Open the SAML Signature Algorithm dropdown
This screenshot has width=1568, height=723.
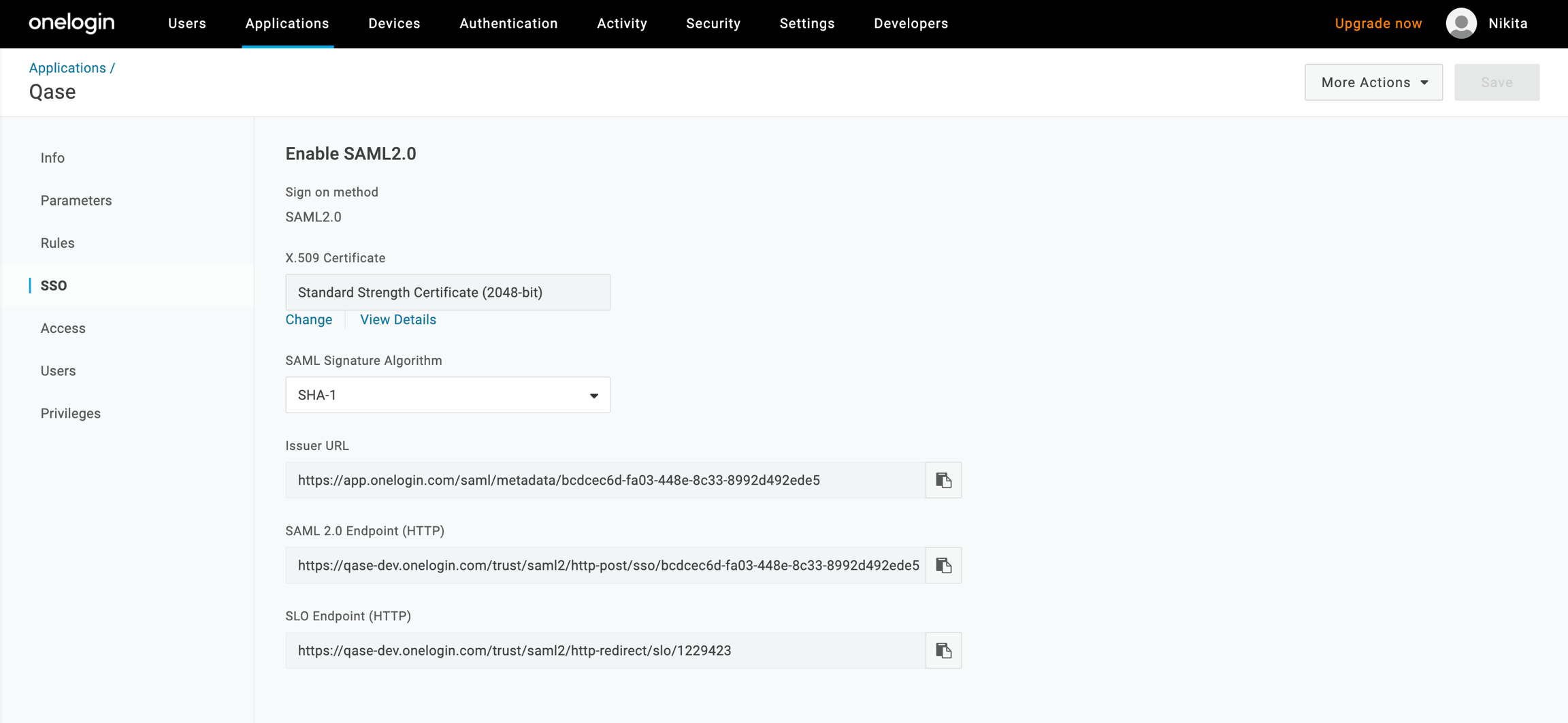pos(447,395)
